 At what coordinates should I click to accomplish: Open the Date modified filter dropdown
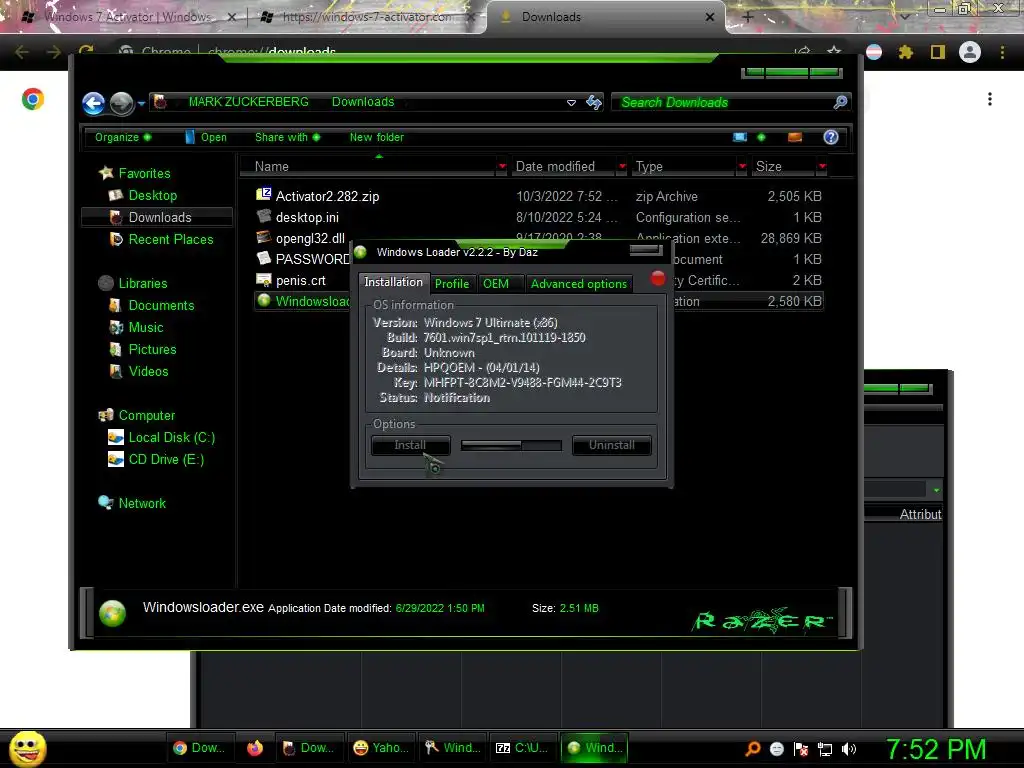tap(622, 167)
